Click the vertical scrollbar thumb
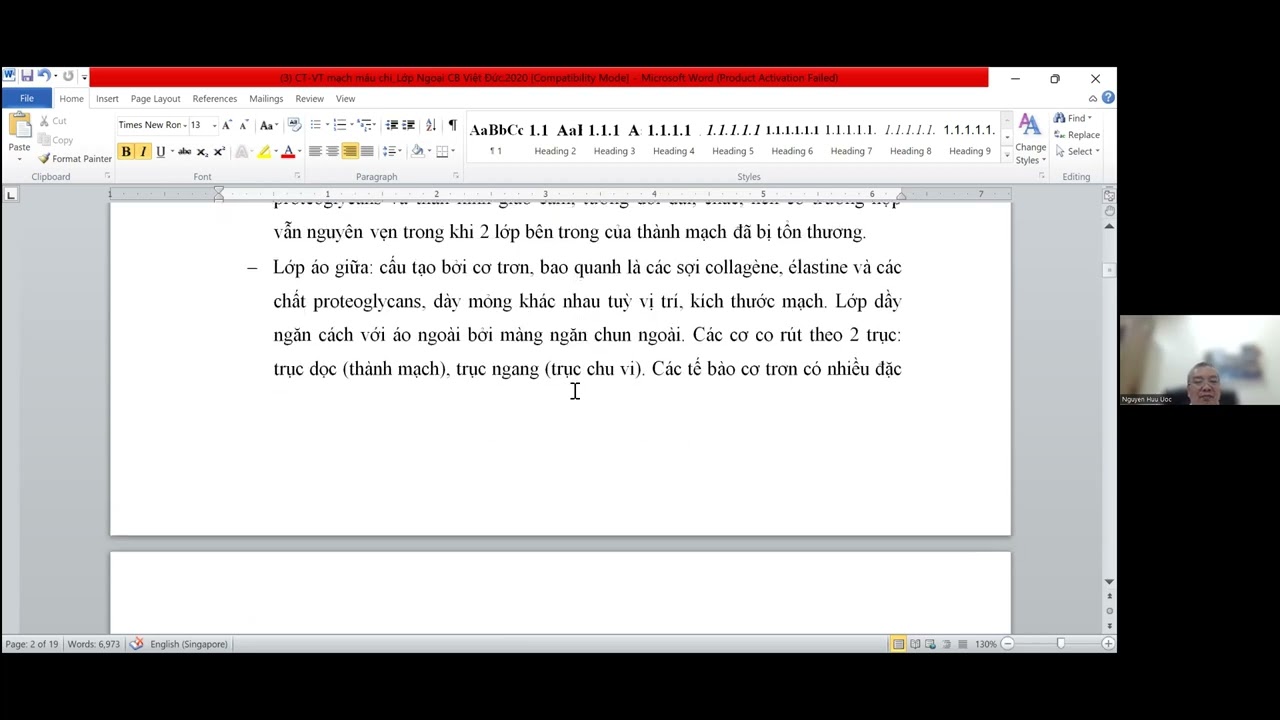The width and height of the screenshot is (1280, 720). (1109, 270)
